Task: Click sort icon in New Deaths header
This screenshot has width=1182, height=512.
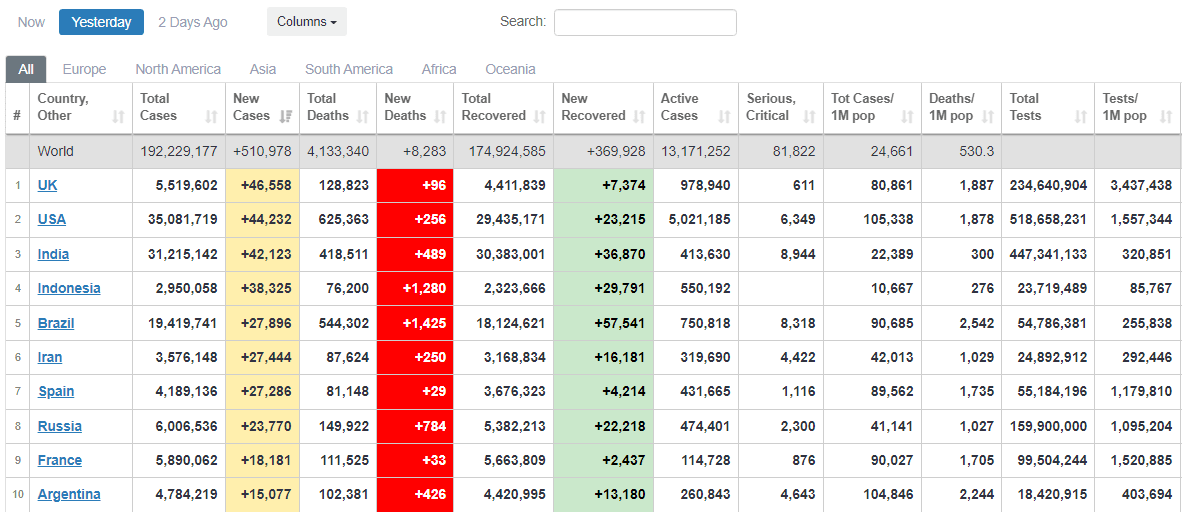Action: coord(442,116)
